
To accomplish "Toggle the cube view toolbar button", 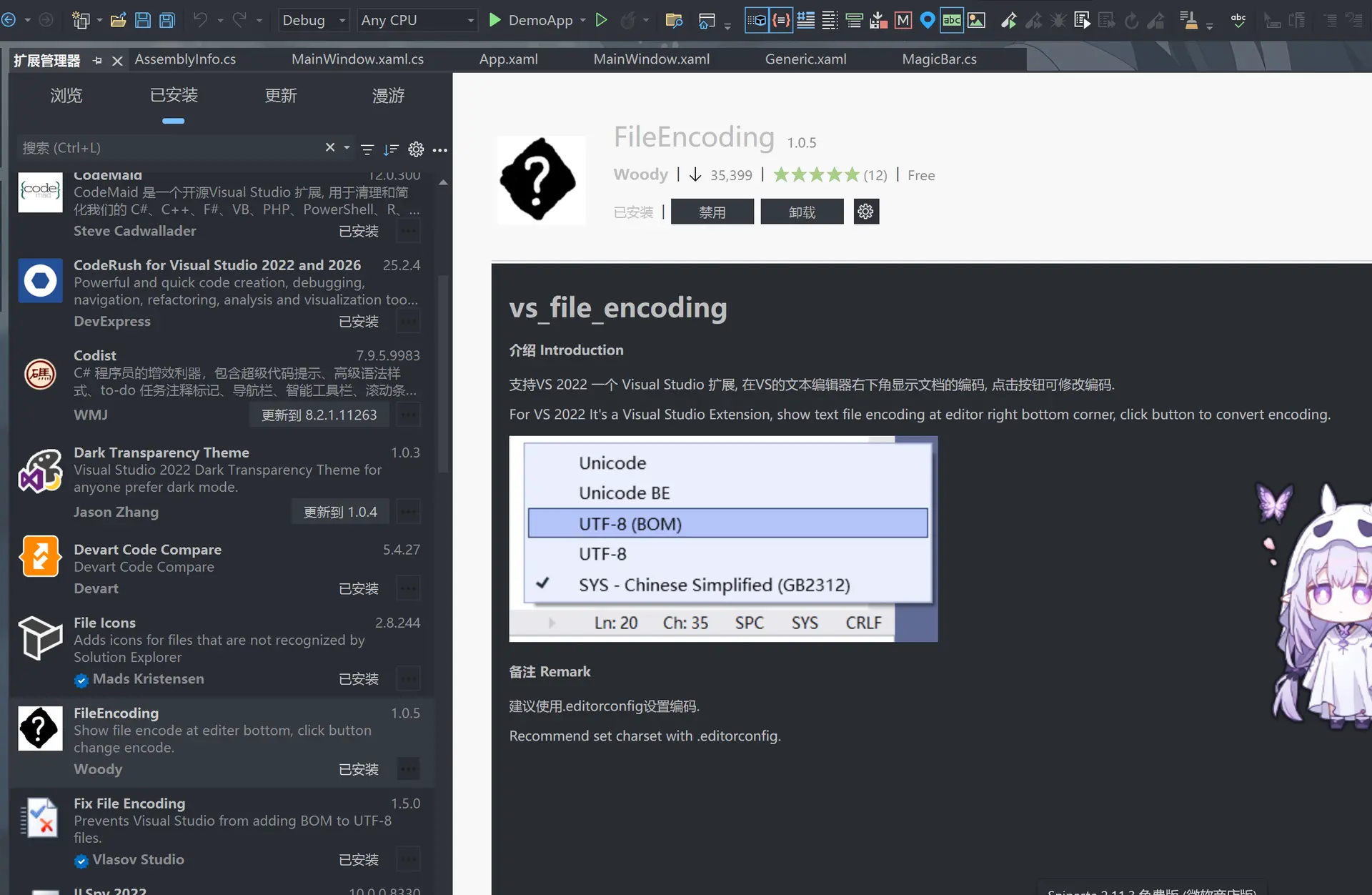I will pos(757,20).
